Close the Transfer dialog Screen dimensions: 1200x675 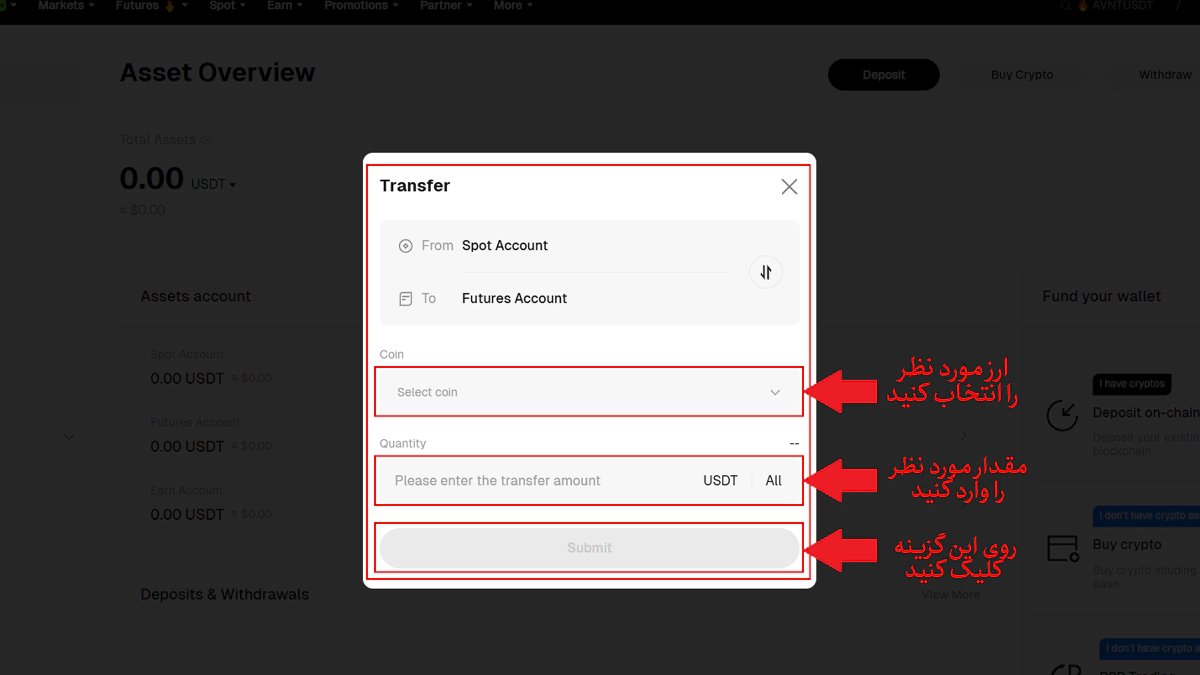(x=789, y=187)
